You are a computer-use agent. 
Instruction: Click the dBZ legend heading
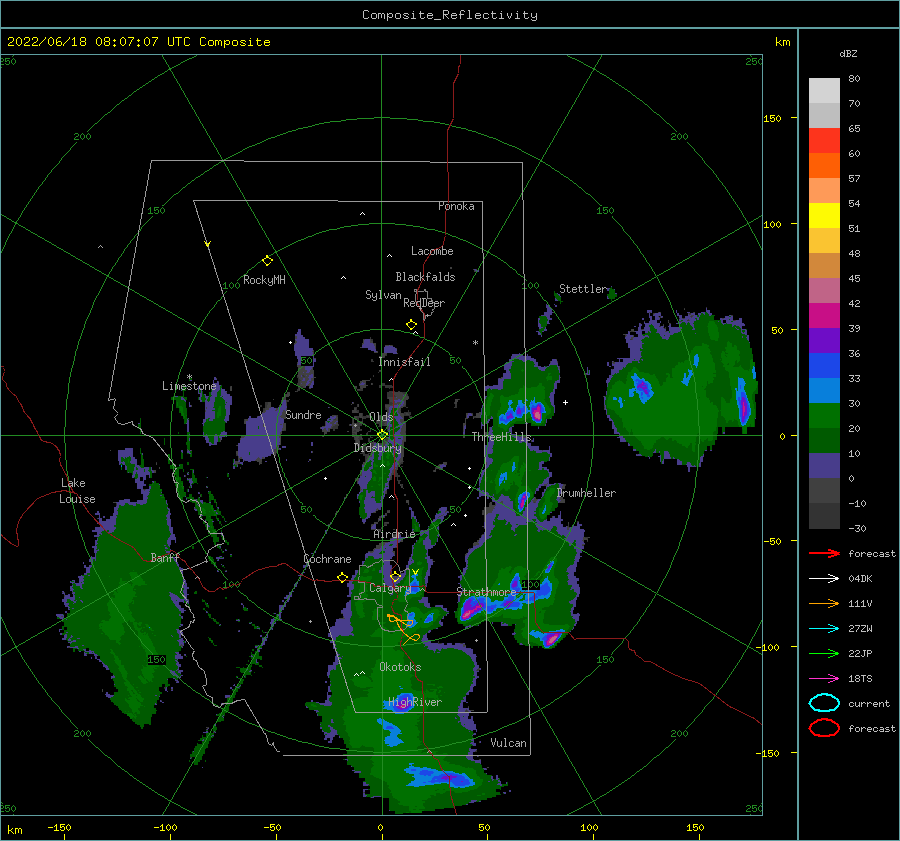[x=848, y=54]
